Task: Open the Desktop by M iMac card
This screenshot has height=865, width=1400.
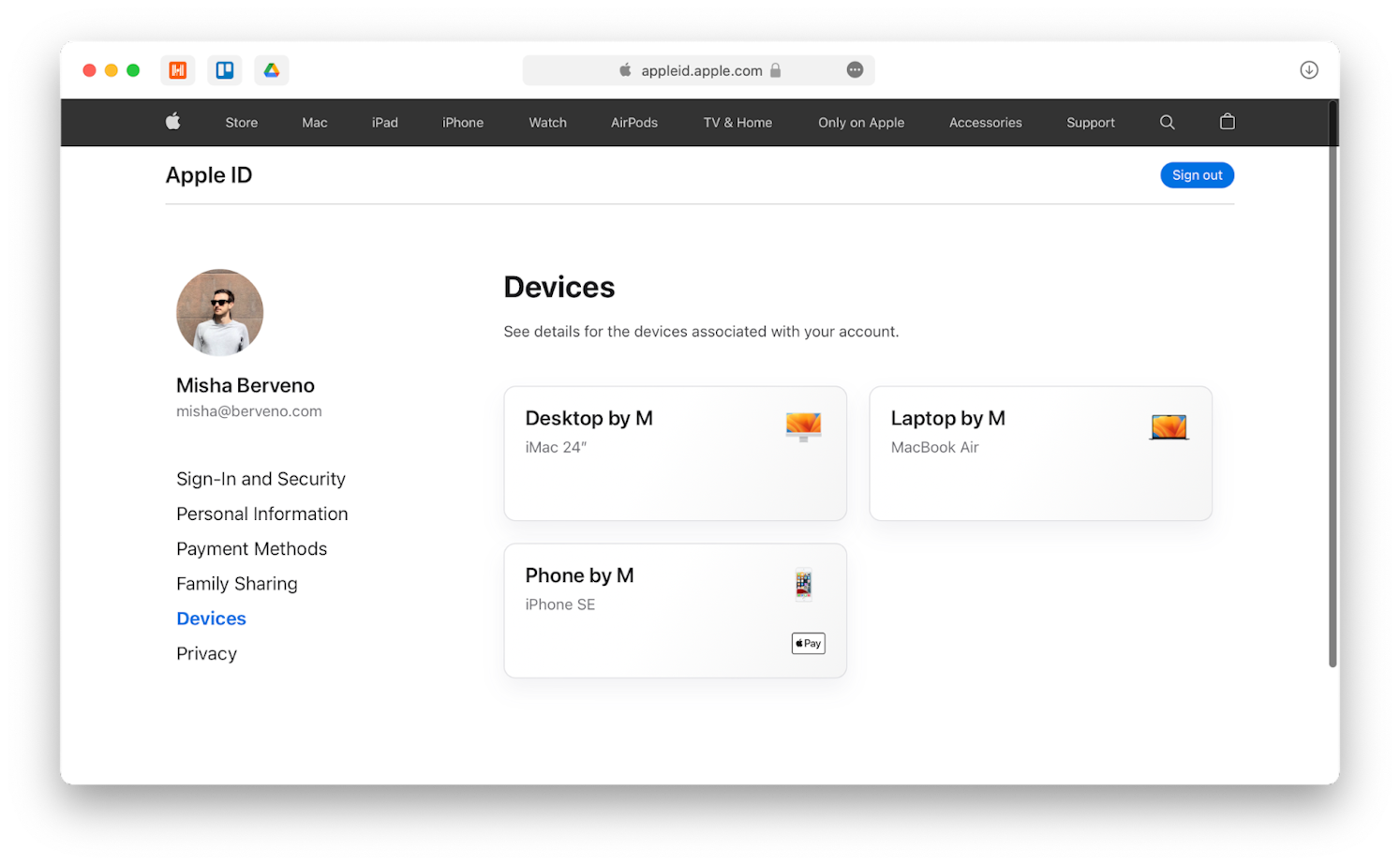Action: pyautogui.click(x=675, y=453)
